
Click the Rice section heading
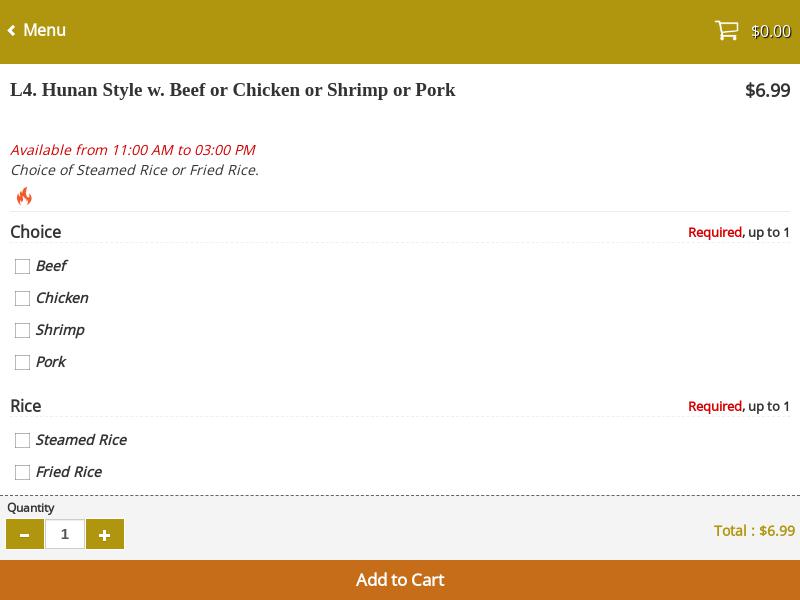tap(26, 406)
